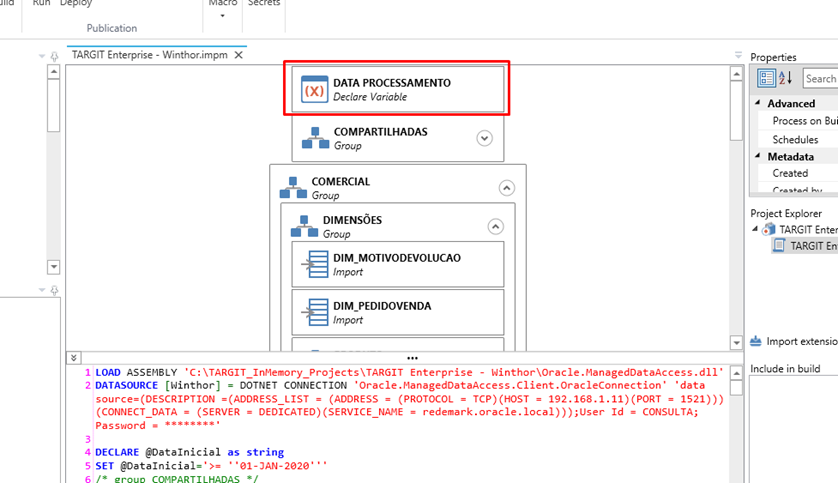Image resolution: width=838 pixels, height=483 pixels.
Task: Collapse the COMERCIAL group
Action: point(507,188)
